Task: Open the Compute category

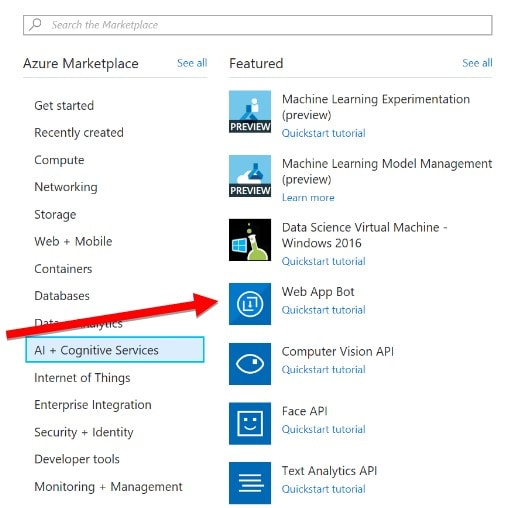Action: pyautogui.click(x=59, y=160)
